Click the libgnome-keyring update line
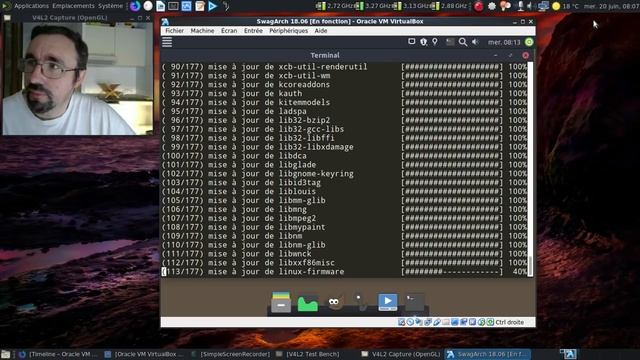This screenshot has width=640, height=360. (344, 173)
